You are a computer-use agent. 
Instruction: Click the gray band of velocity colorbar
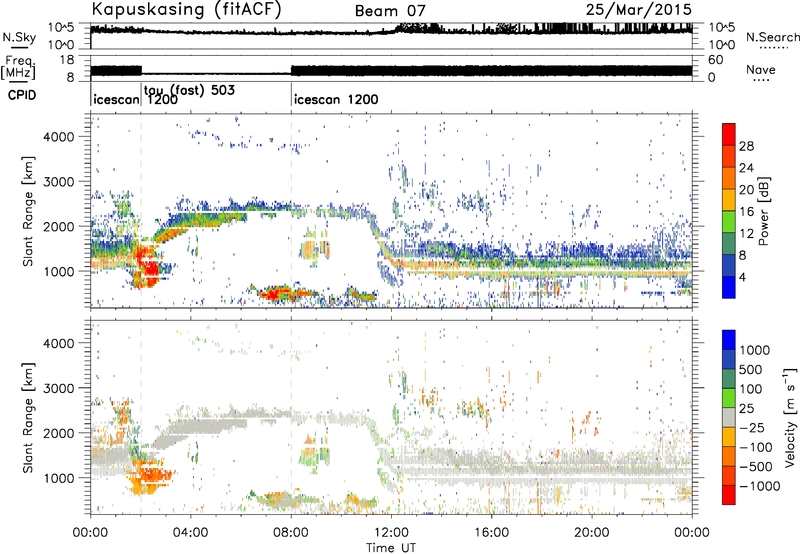729,418
